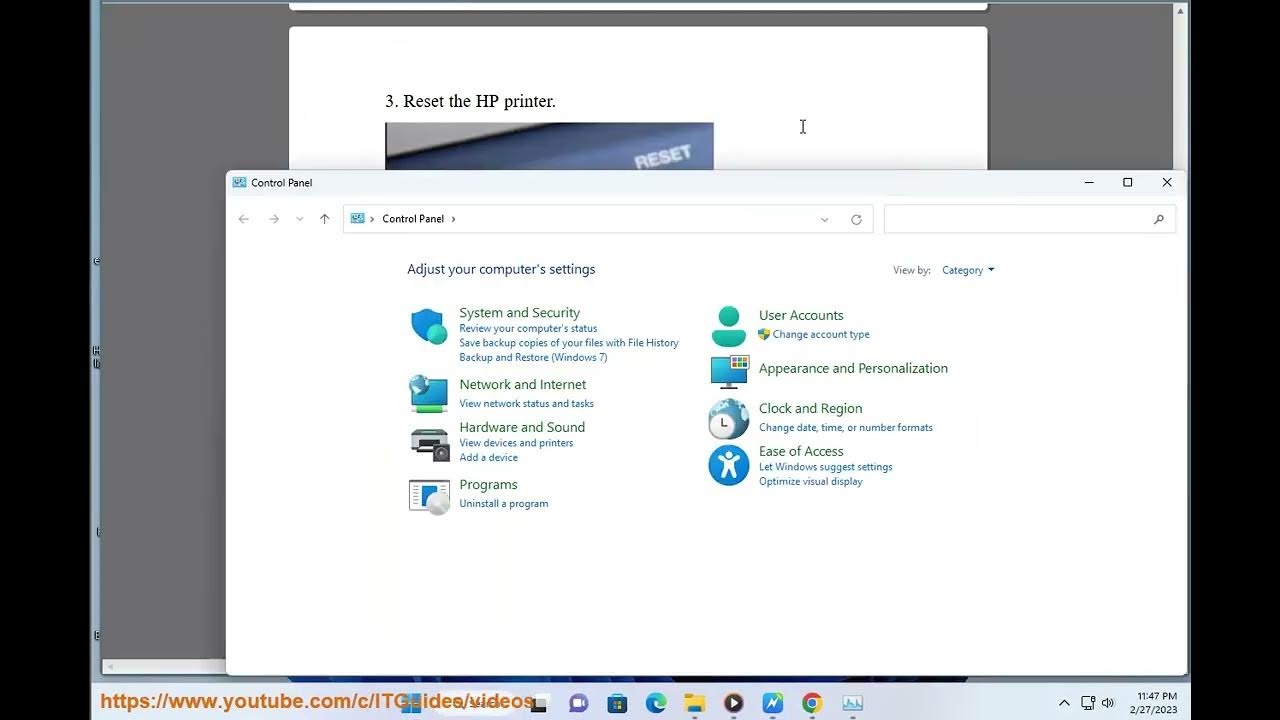Click the Hardware and Sound heading
This screenshot has width=1280, height=720.
point(522,427)
